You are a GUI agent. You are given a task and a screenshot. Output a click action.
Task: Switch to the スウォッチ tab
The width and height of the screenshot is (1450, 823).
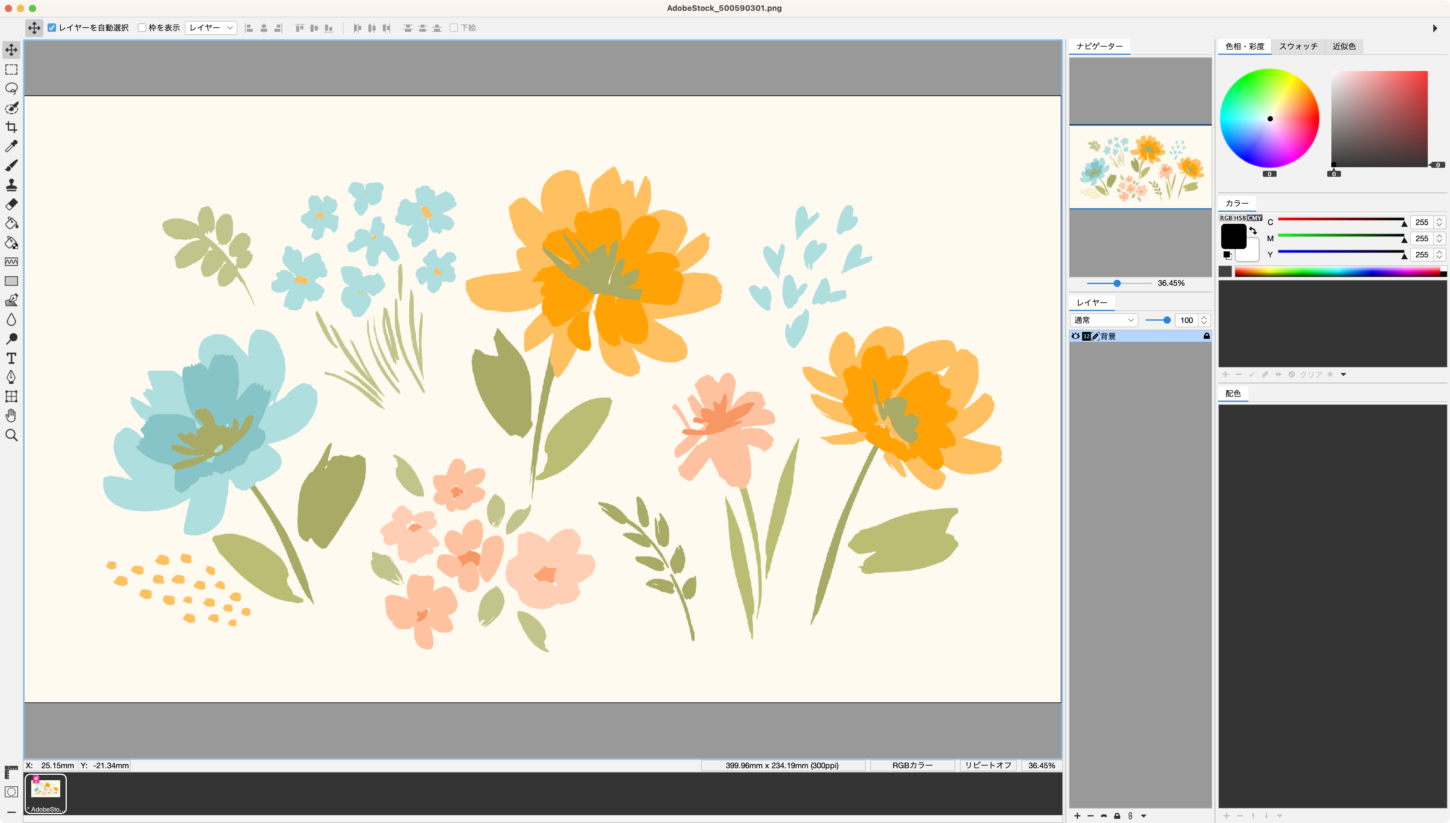[1298, 47]
